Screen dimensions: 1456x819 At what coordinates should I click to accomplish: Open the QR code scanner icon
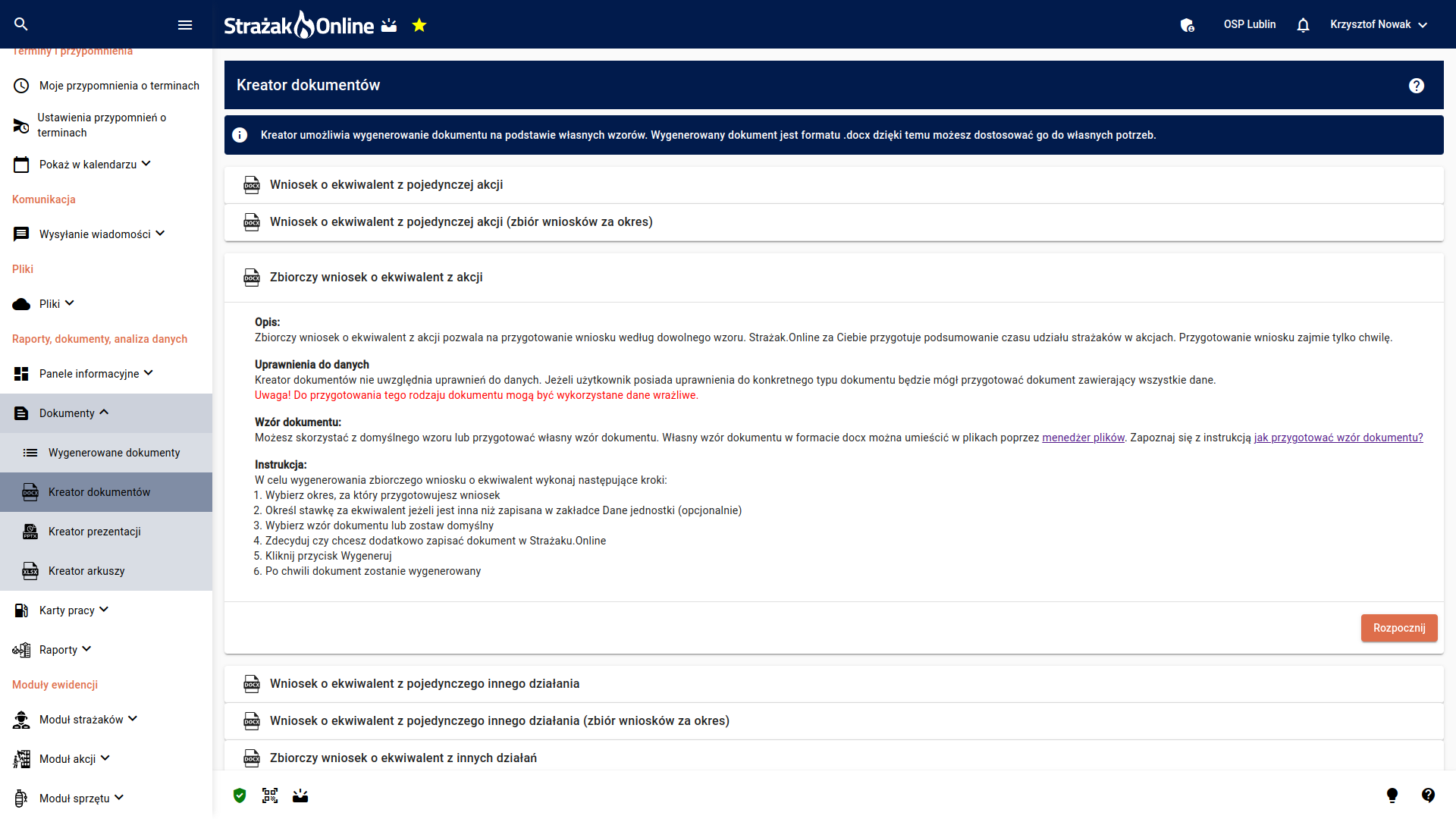(x=270, y=795)
